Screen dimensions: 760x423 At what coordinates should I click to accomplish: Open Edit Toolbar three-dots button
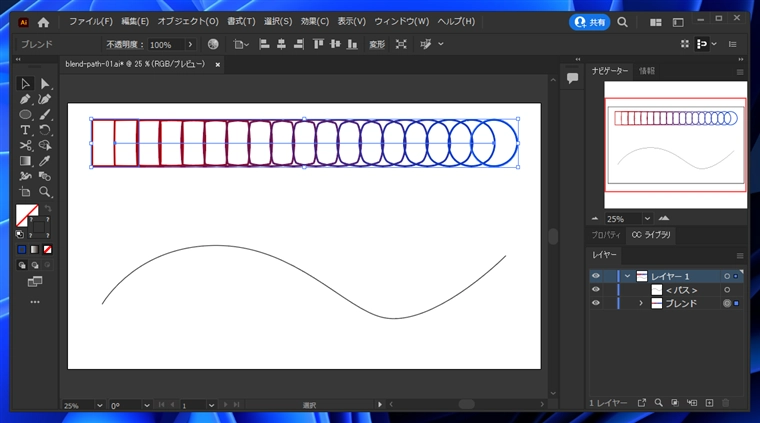click(x=35, y=302)
